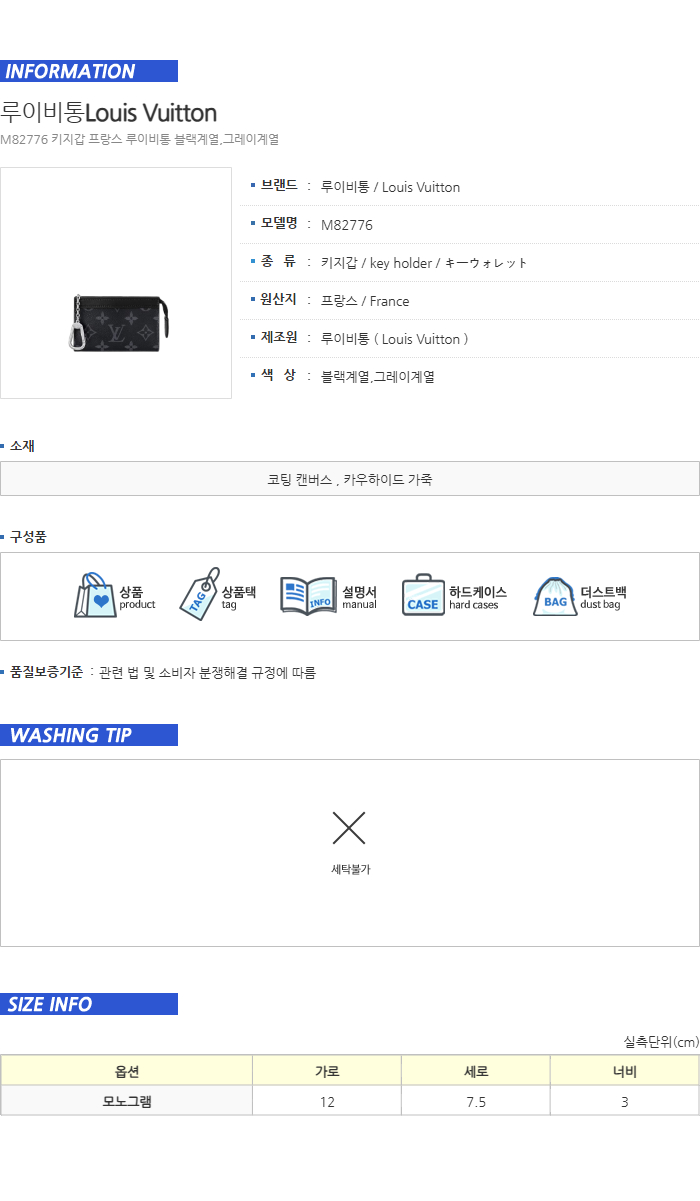This screenshot has width=700, height=1201.
Task: Select the WASHING TIP section header
Action: pyautogui.click(x=89, y=735)
